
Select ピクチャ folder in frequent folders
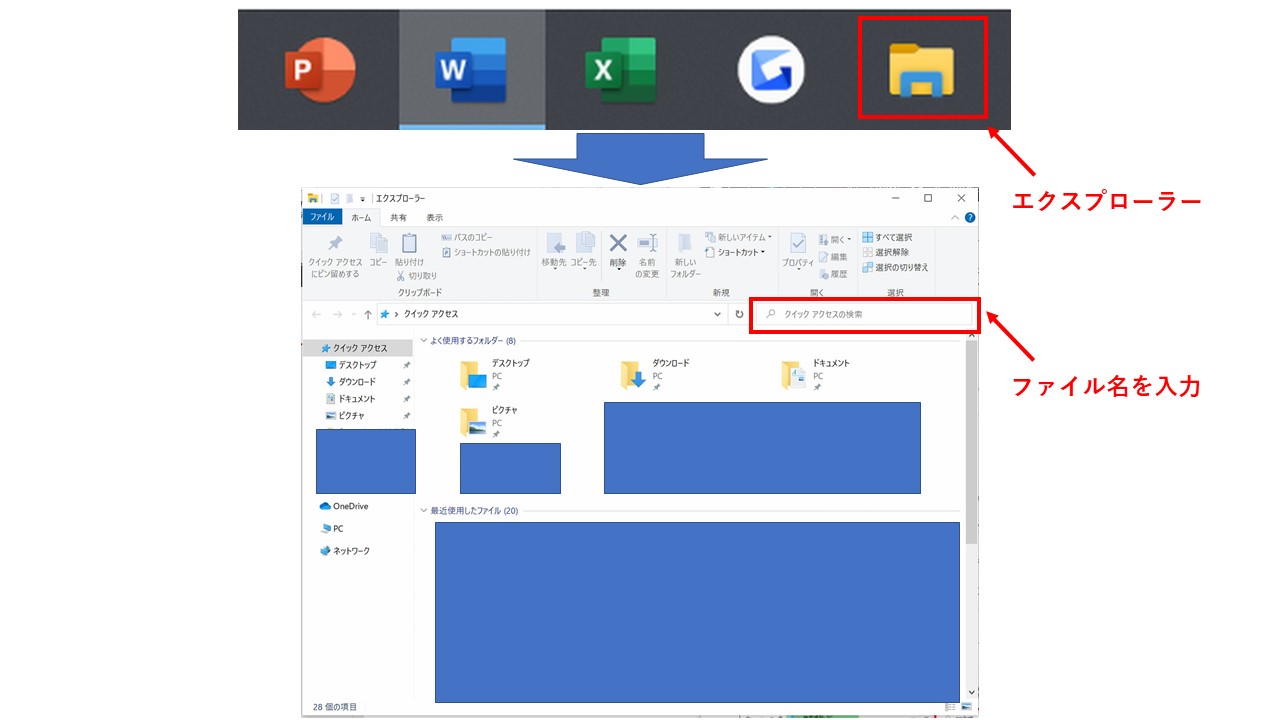coord(490,421)
